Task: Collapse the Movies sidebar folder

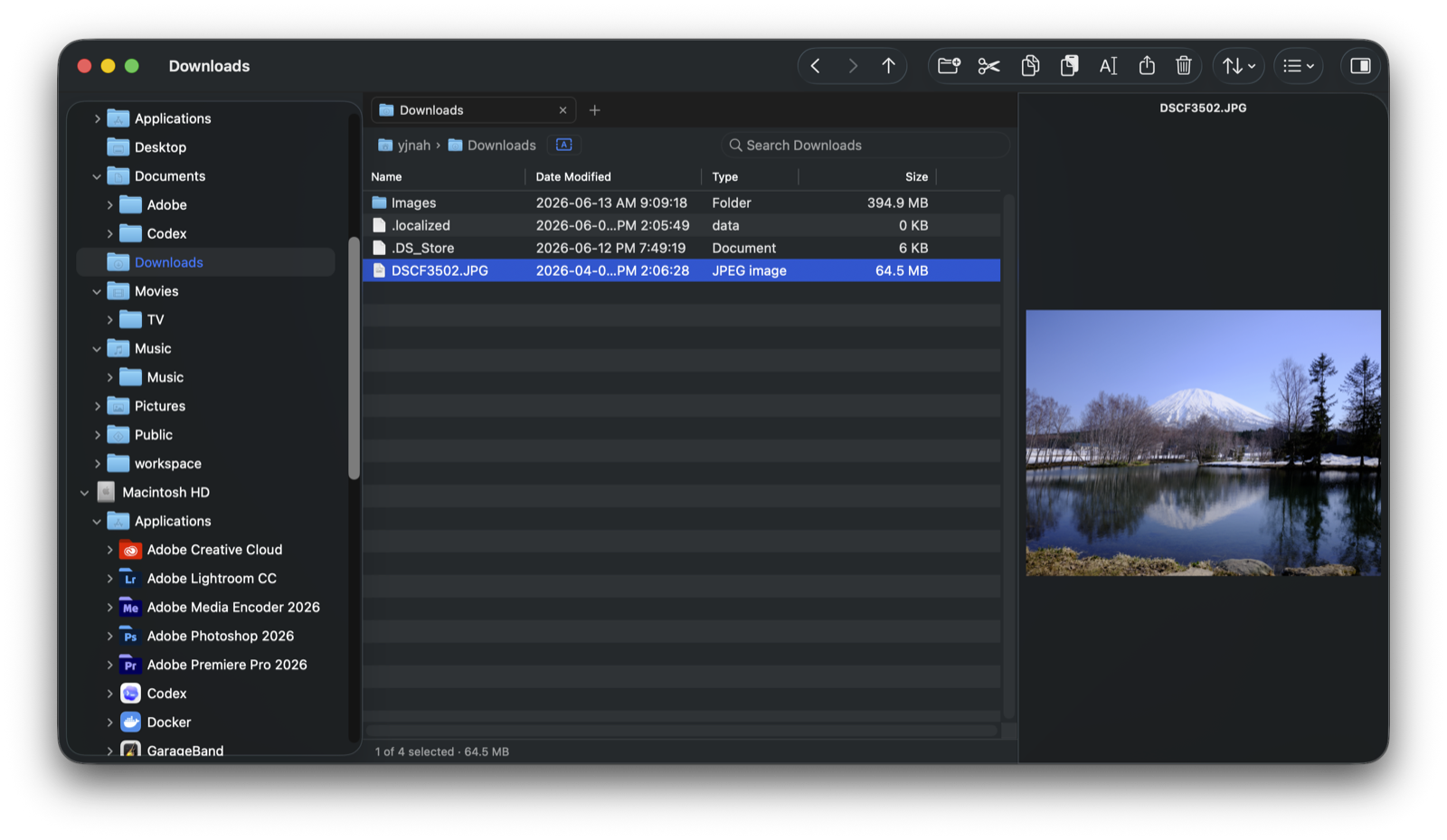Action: [98, 291]
